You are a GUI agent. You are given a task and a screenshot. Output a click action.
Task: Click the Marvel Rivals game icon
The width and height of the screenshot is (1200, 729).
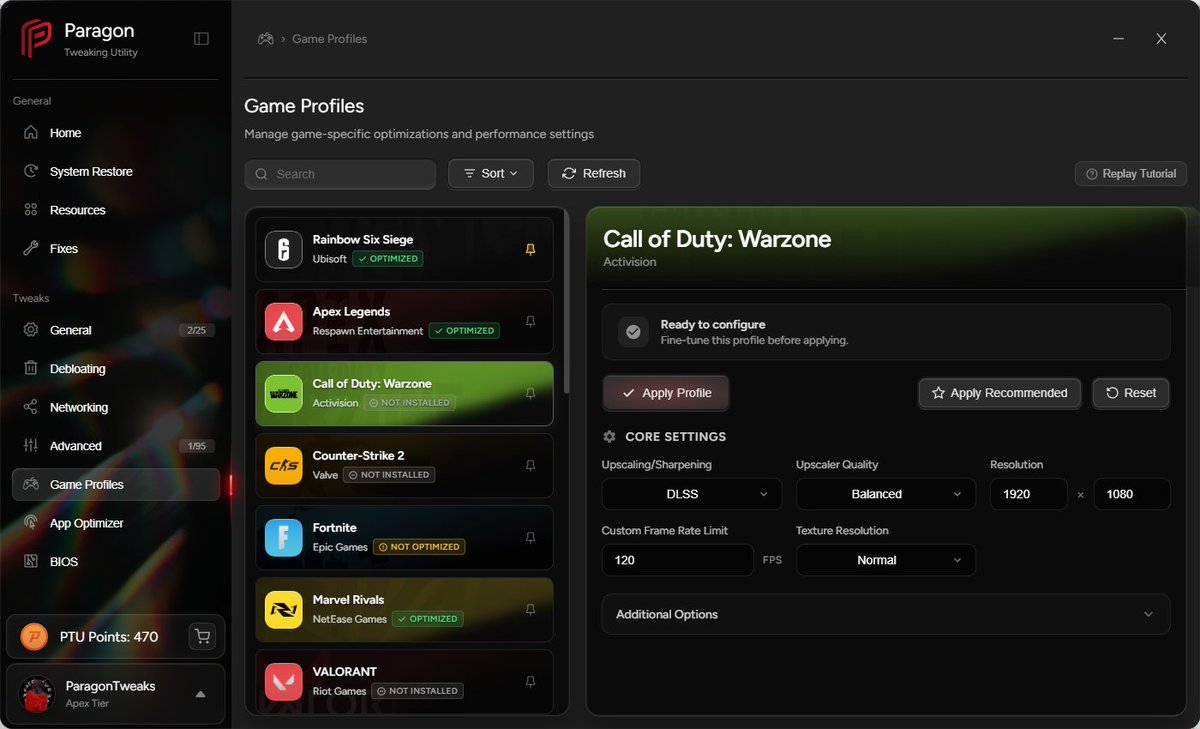pyautogui.click(x=283, y=609)
